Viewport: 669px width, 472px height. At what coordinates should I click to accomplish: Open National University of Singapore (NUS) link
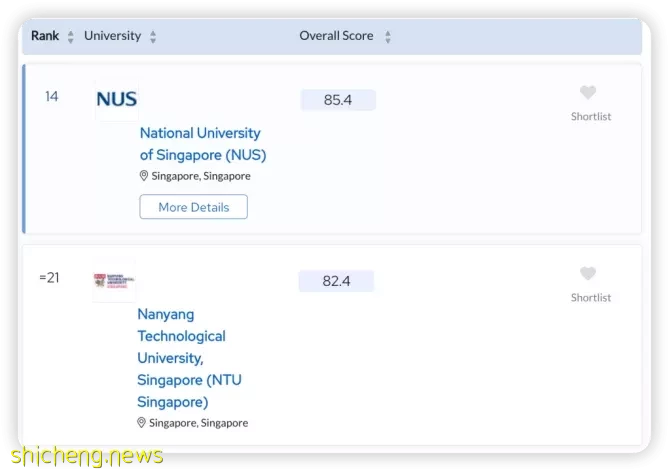click(203, 144)
